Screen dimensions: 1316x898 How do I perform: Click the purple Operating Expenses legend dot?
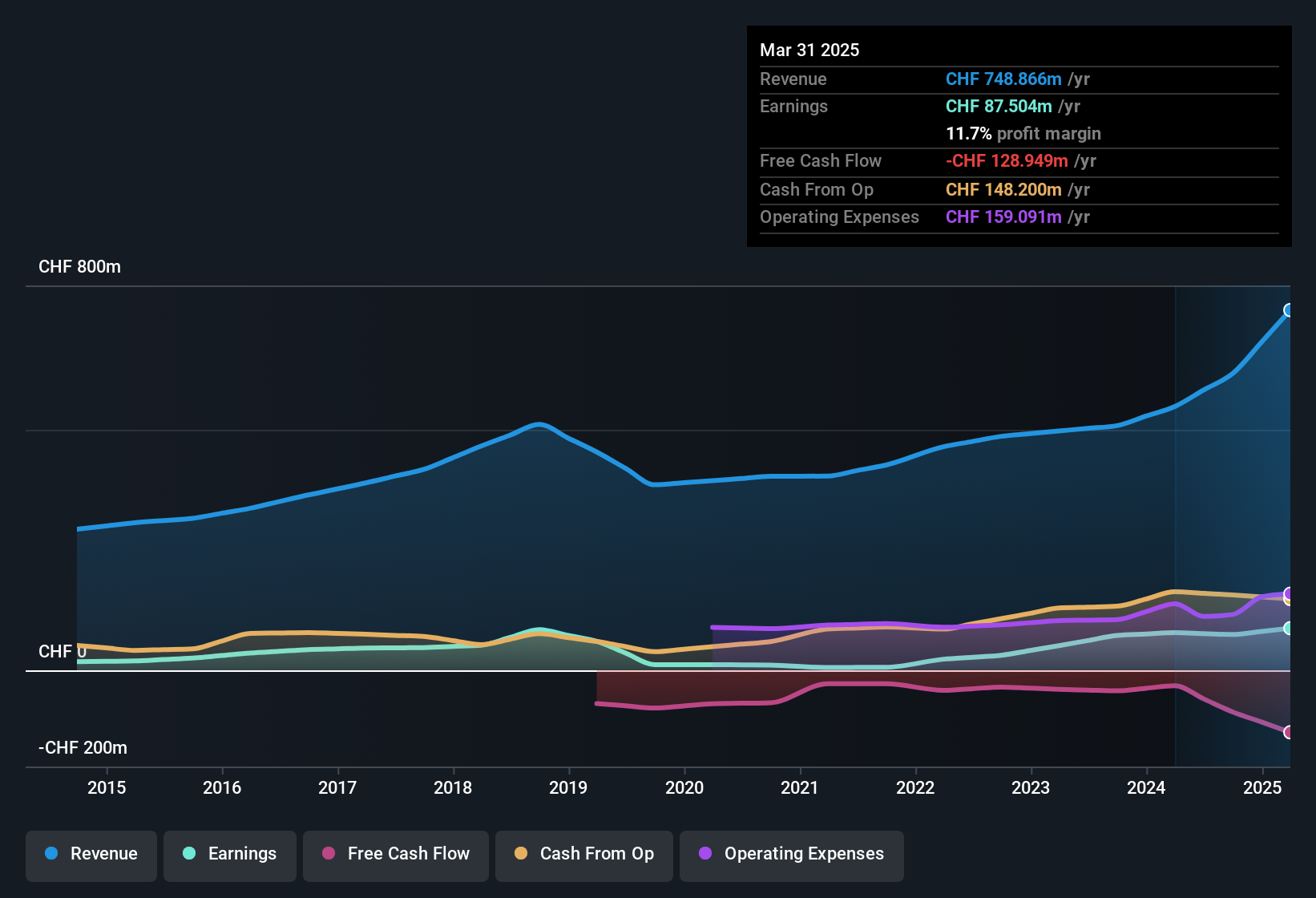point(704,854)
